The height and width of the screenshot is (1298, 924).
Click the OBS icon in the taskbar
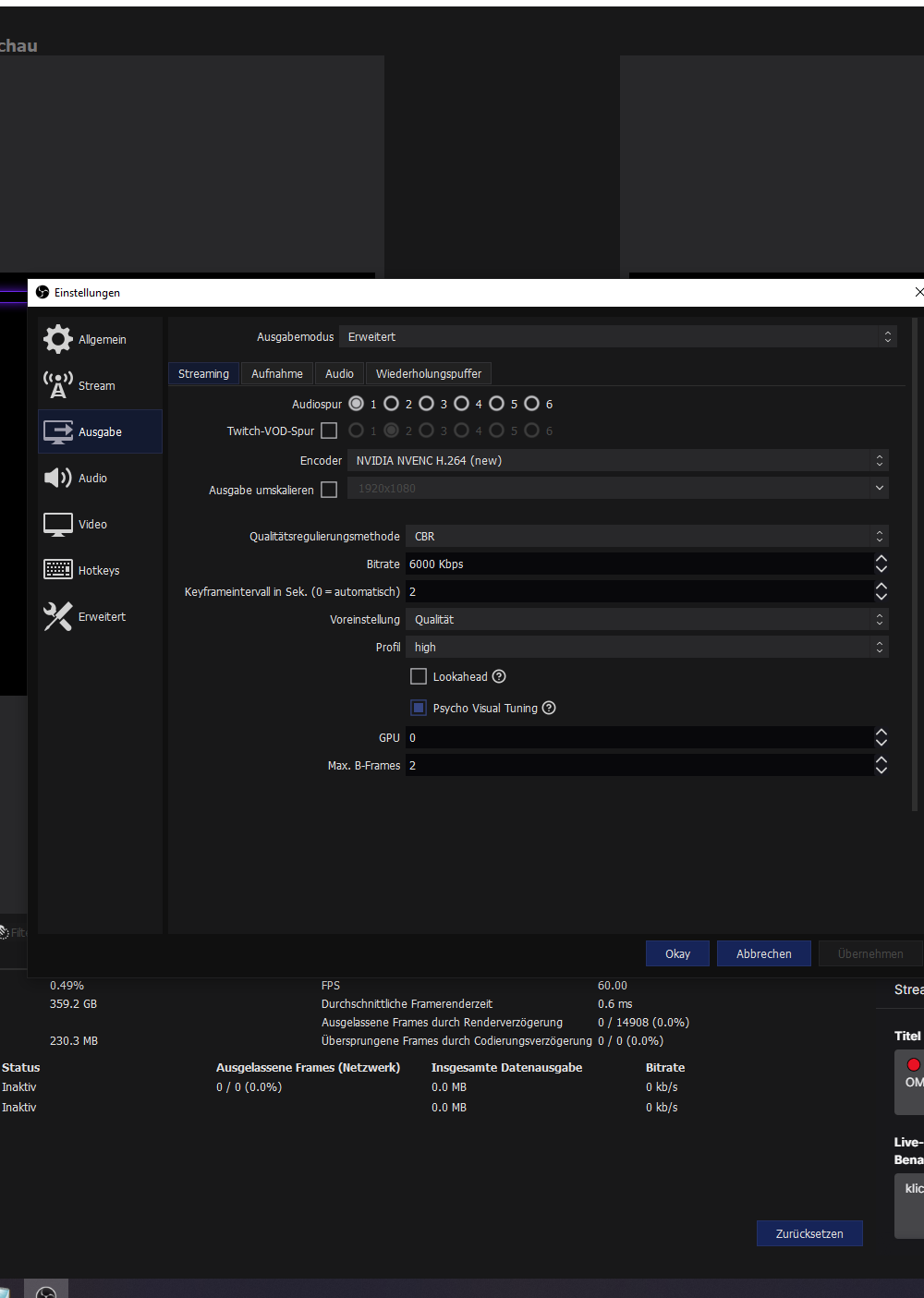coord(46,1291)
